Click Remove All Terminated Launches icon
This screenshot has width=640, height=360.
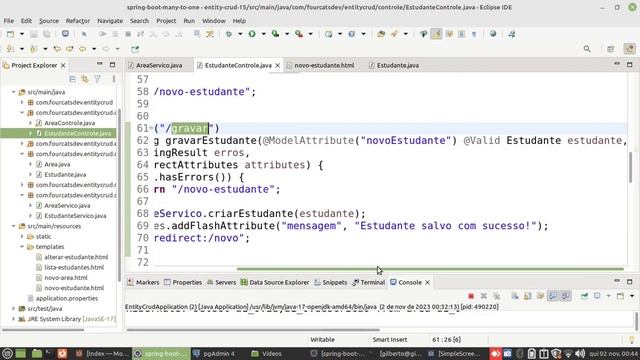[496, 296]
